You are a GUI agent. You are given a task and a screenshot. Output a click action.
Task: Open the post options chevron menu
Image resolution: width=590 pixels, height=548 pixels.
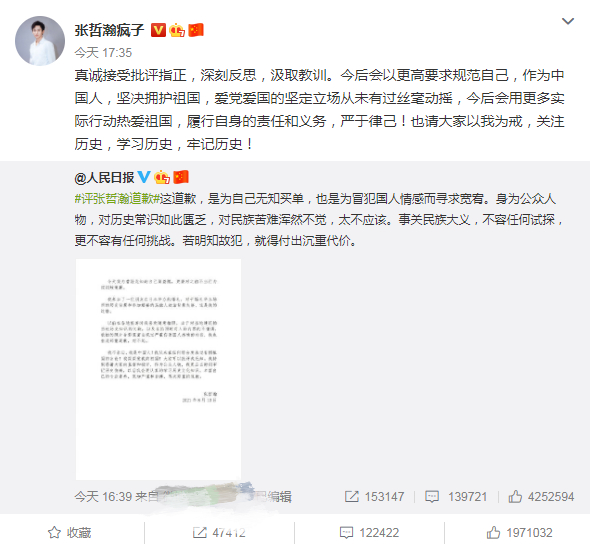click(567, 21)
